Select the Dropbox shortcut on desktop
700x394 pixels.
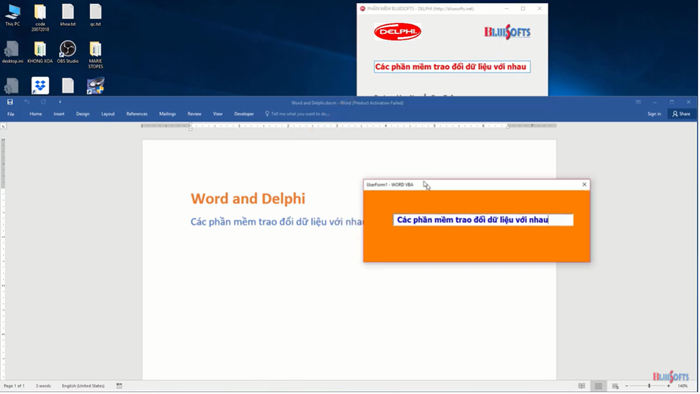click(x=40, y=85)
